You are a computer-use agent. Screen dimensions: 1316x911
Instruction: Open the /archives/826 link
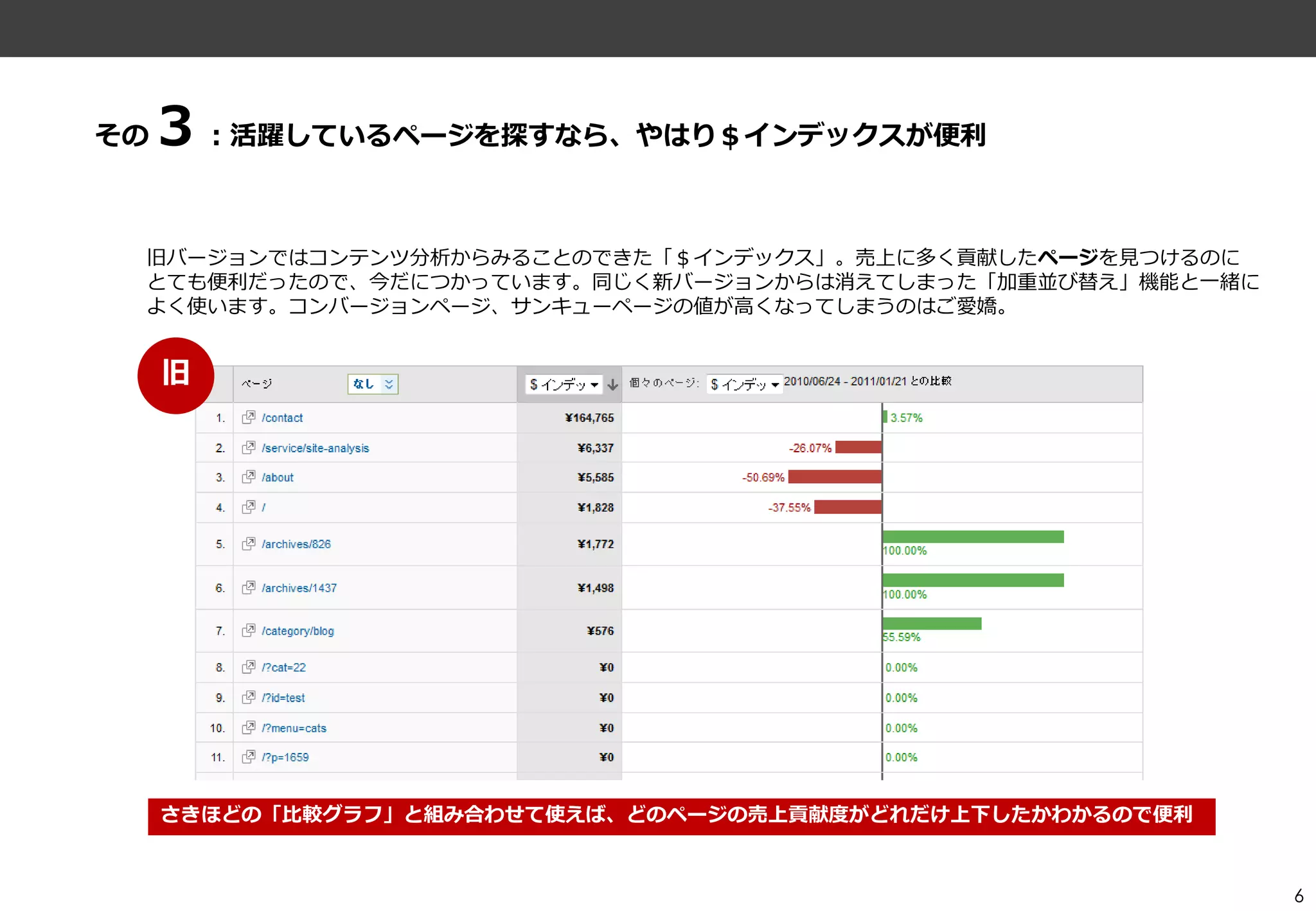296,544
